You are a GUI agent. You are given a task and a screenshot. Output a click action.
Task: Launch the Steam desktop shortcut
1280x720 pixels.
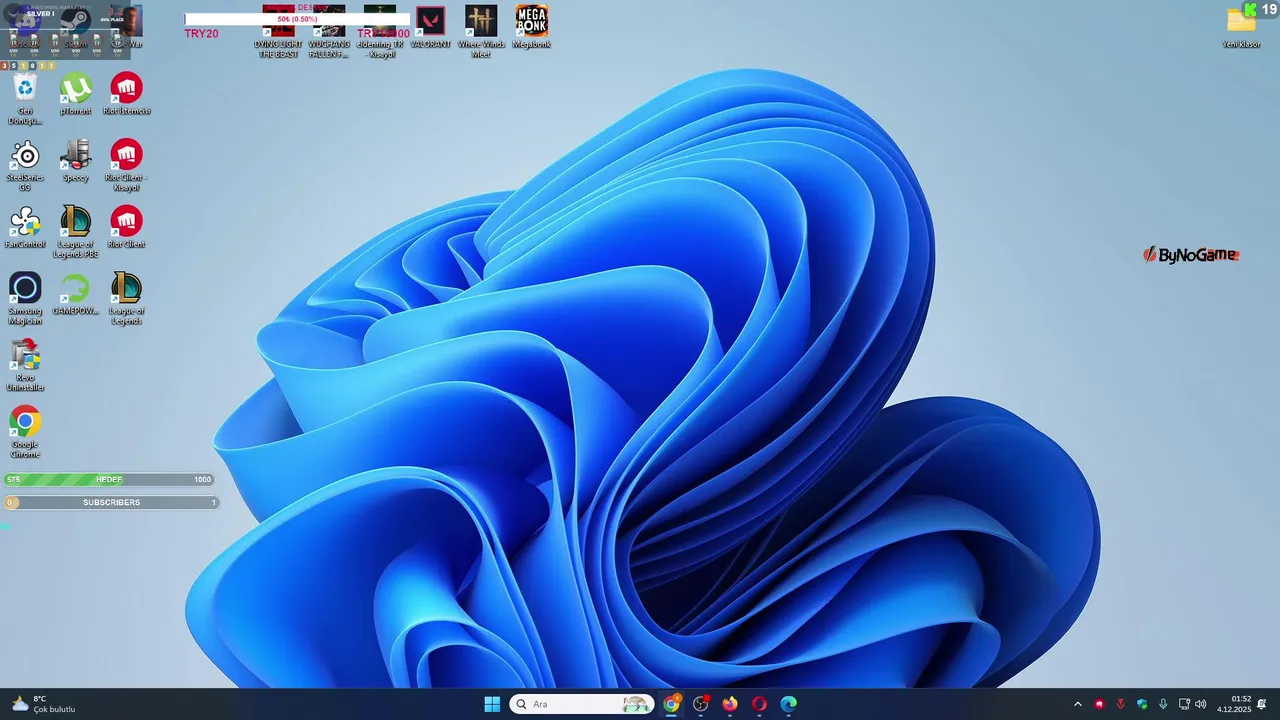[75, 27]
